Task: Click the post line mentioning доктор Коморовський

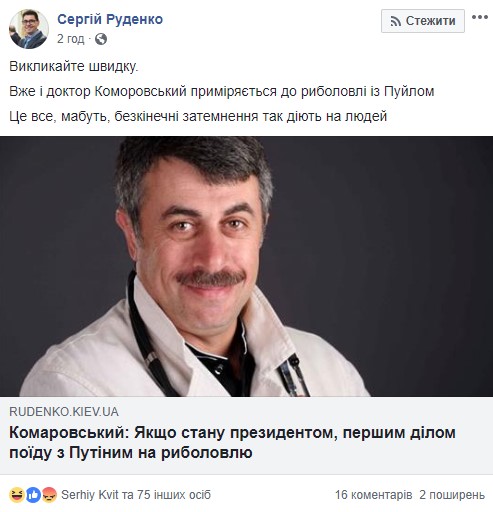Action: [x=222, y=91]
